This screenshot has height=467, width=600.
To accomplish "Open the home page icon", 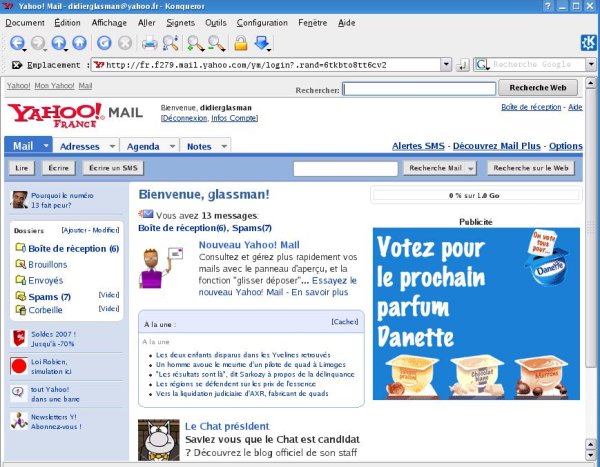I will click(80, 43).
